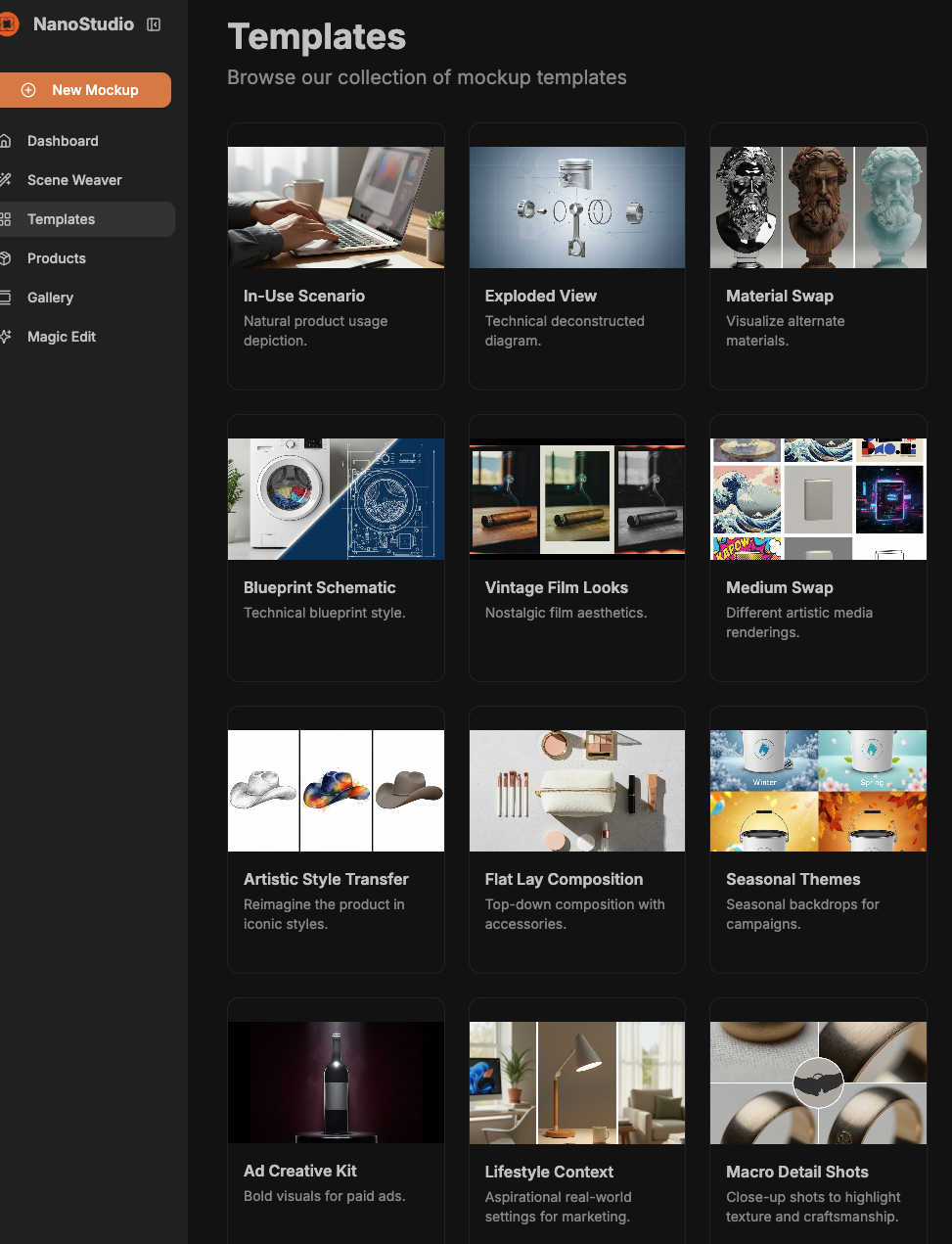Pick the Seasonal Themes thumbnail
The height and width of the screenshot is (1244, 952).
point(818,791)
